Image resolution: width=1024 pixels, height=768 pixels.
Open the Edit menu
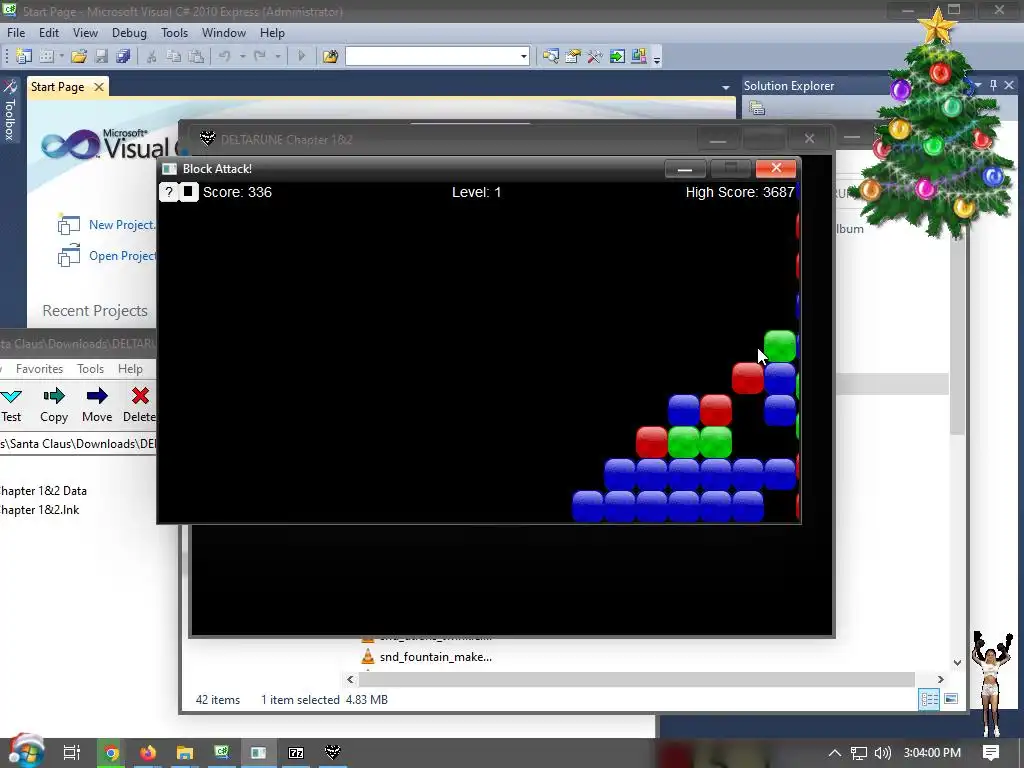(48, 33)
